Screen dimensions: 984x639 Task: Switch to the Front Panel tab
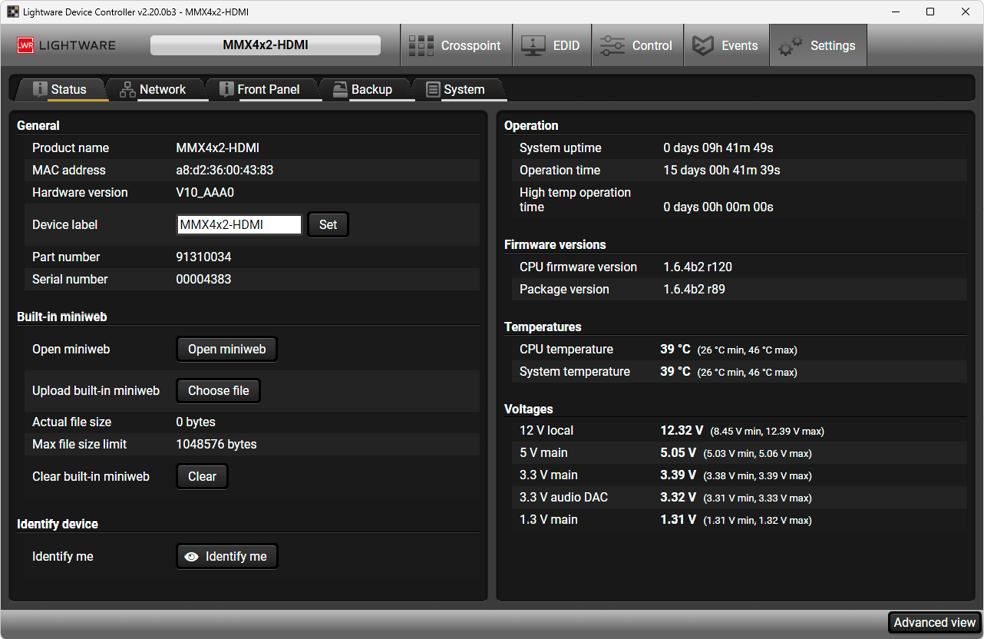pos(267,90)
